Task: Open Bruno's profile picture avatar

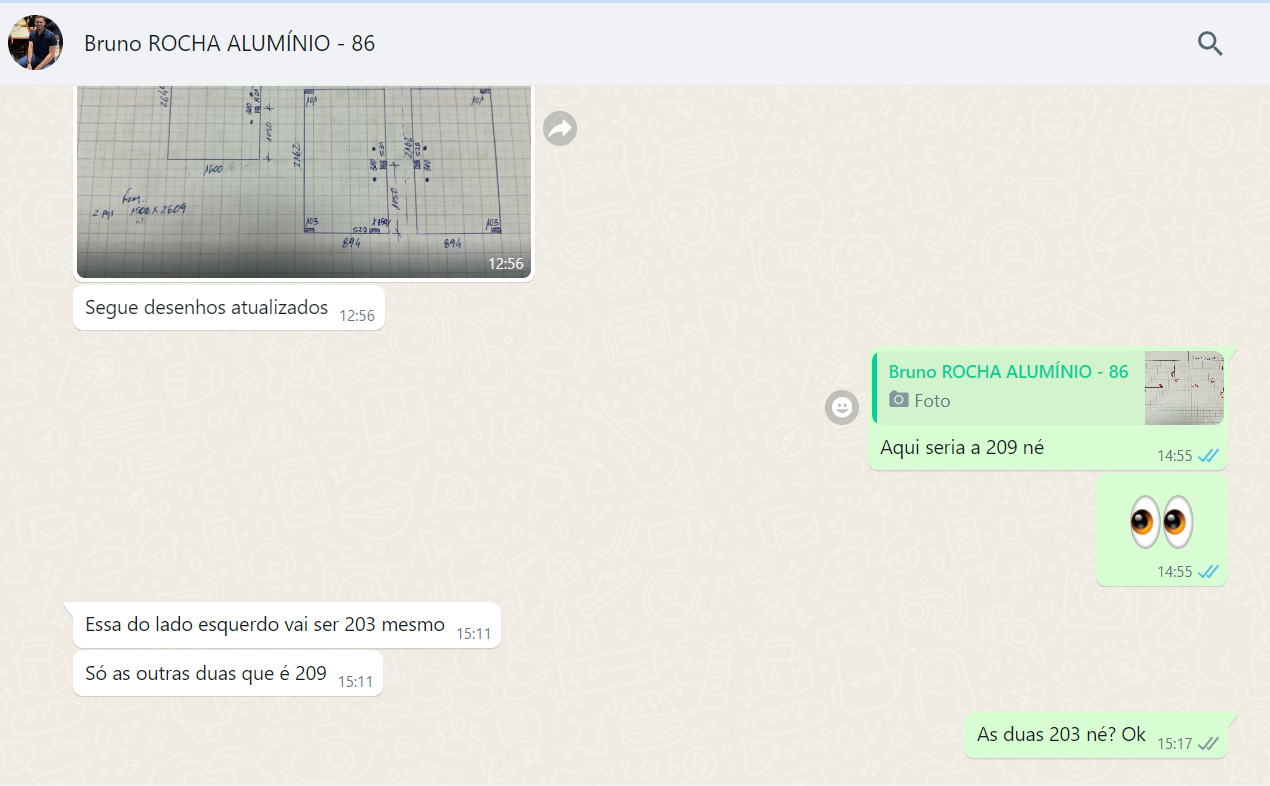Action: tap(35, 43)
